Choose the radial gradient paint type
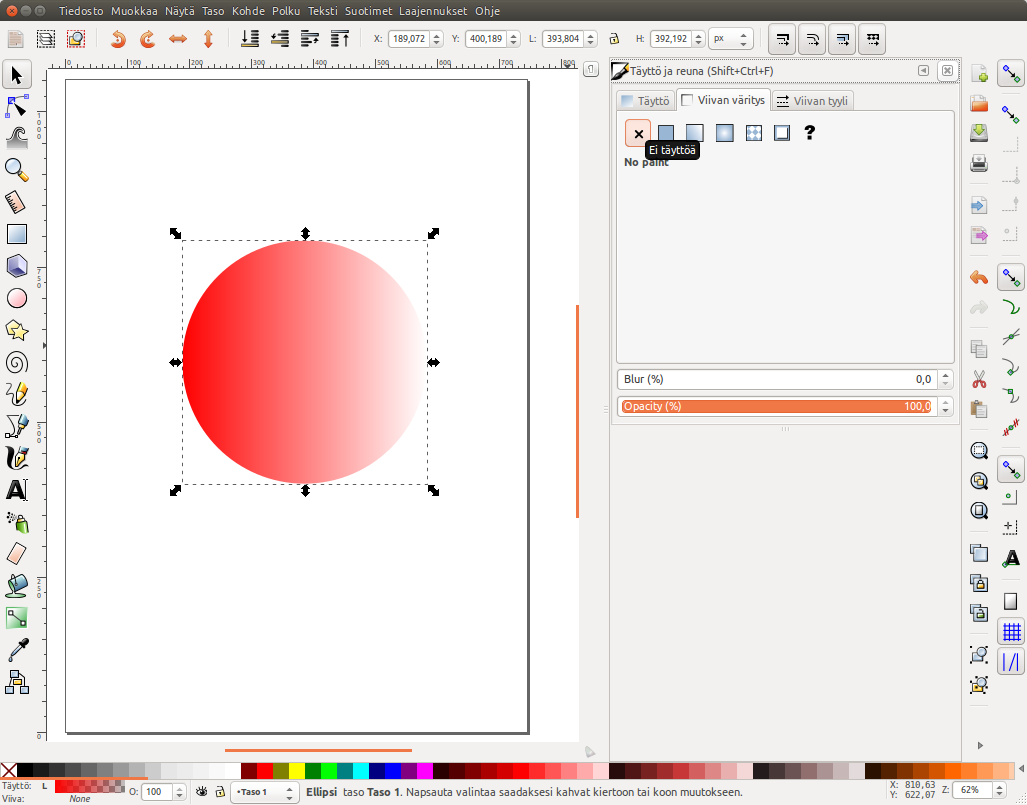Viewport: 1027px width, 805px height. [724, 133]
